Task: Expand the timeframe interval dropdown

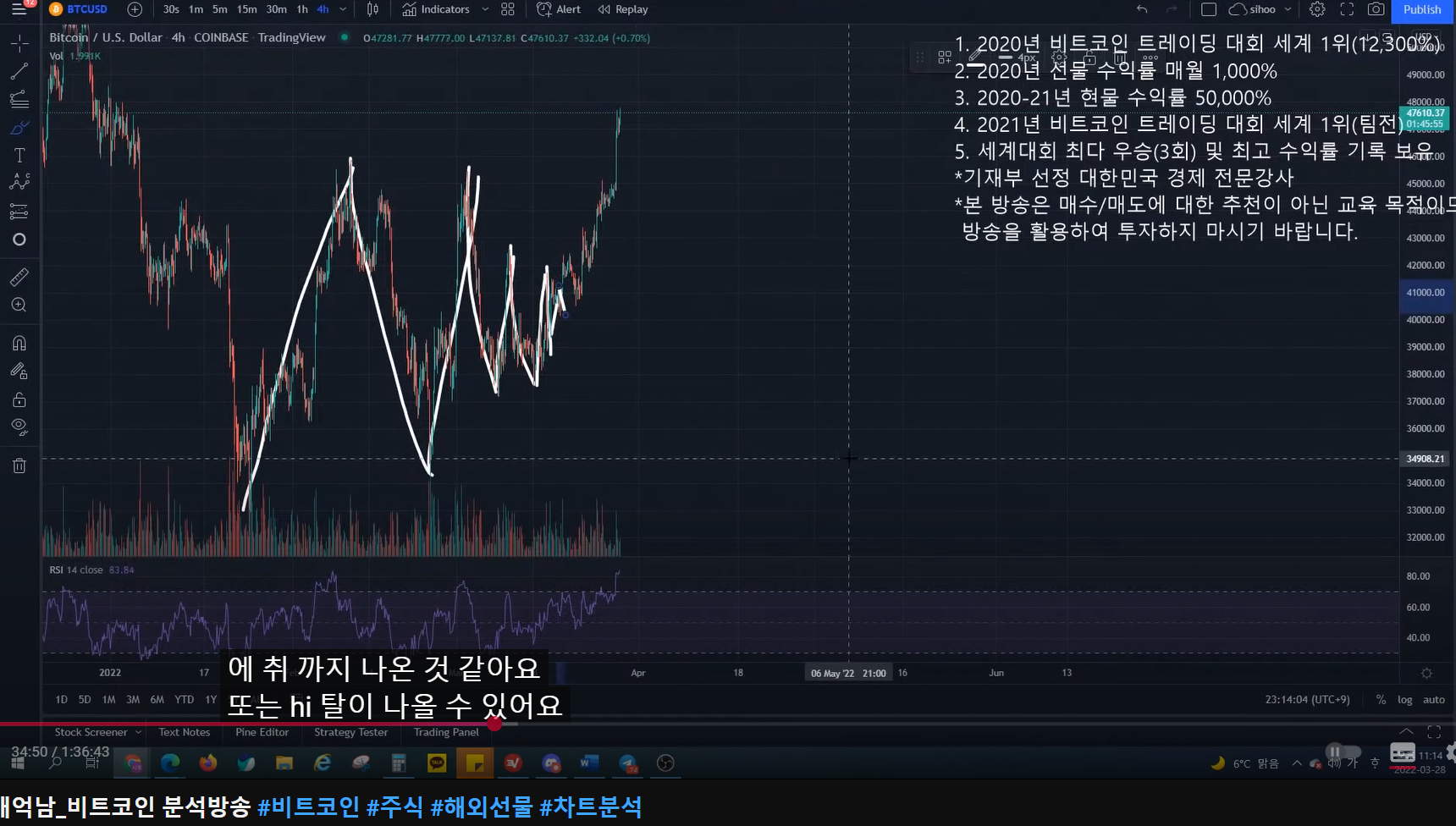Action: pyautogui.click(x=343, y=9)
